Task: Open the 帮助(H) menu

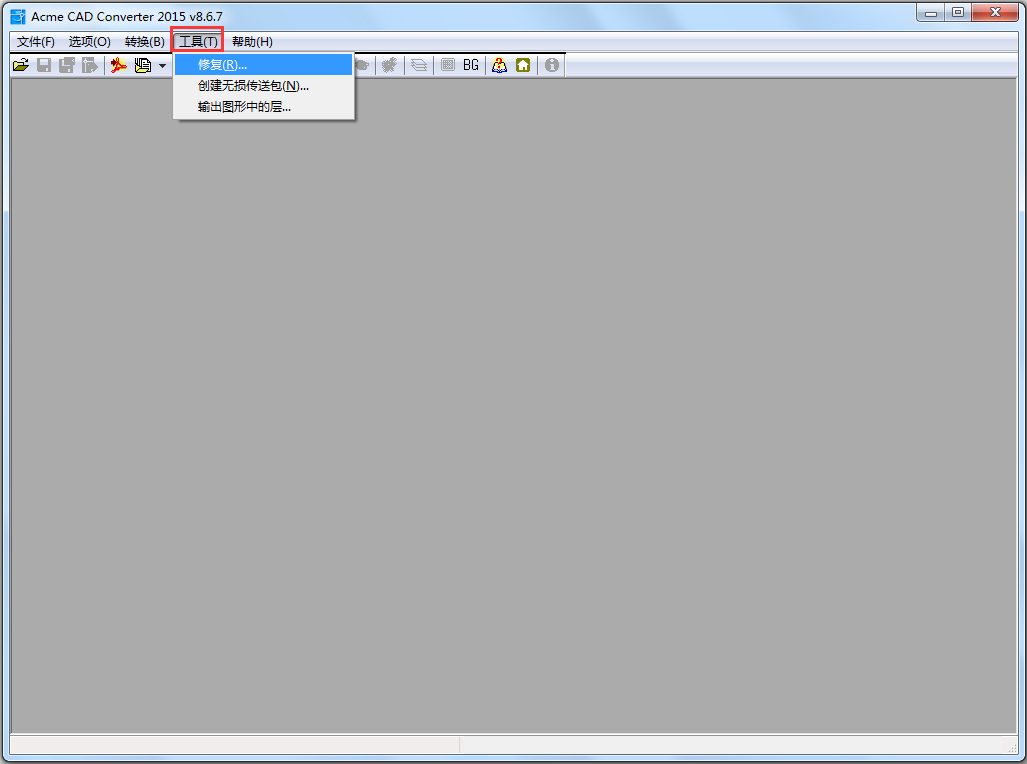Action: pyautogui.click(x=251, y=41)
